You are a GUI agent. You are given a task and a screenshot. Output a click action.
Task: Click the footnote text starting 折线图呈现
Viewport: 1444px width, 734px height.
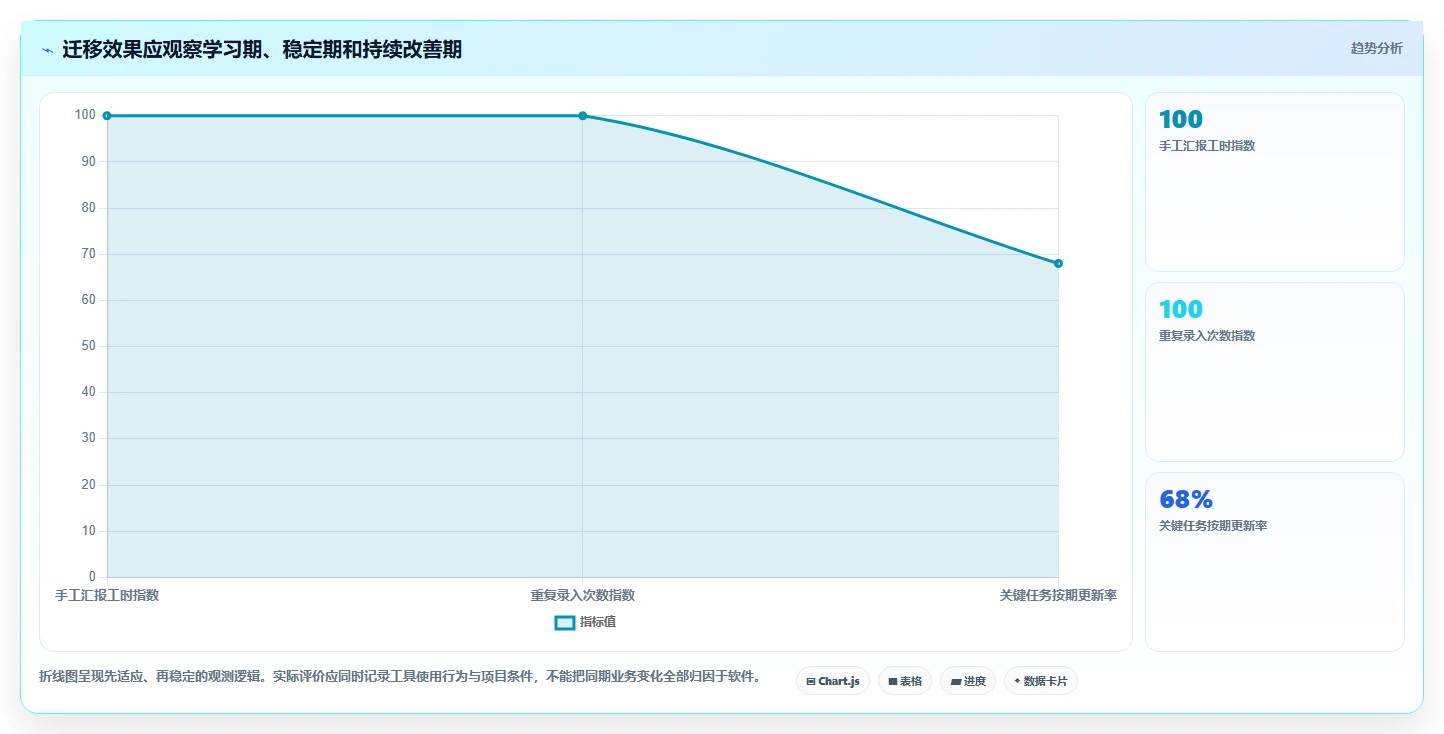click(x=400, y=677)
